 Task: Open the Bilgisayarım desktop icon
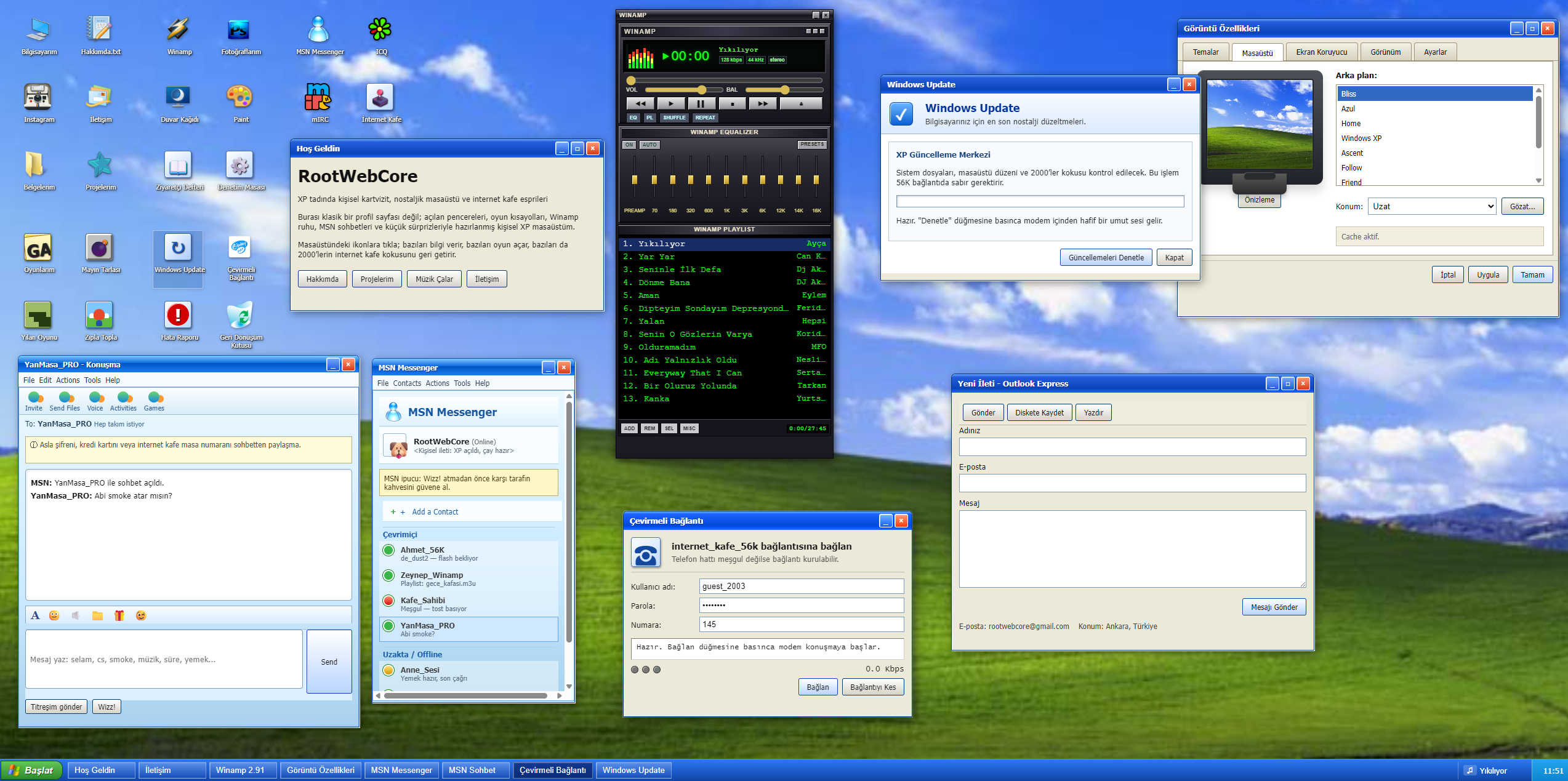[x=39, y=36]
